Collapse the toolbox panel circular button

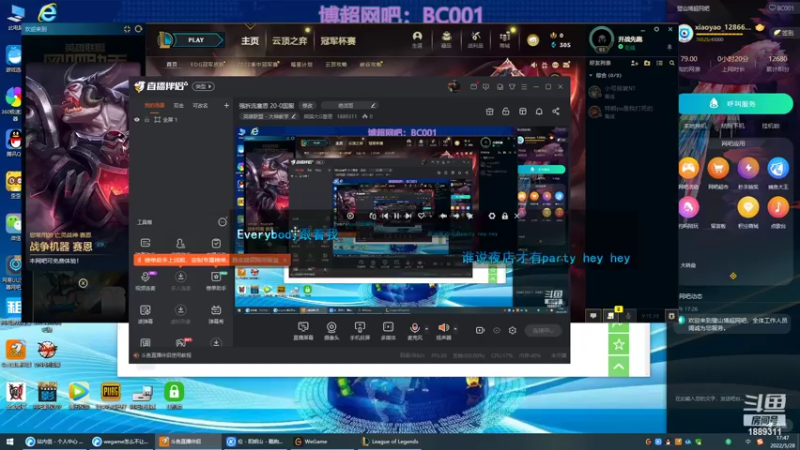(x=222, y=222)
